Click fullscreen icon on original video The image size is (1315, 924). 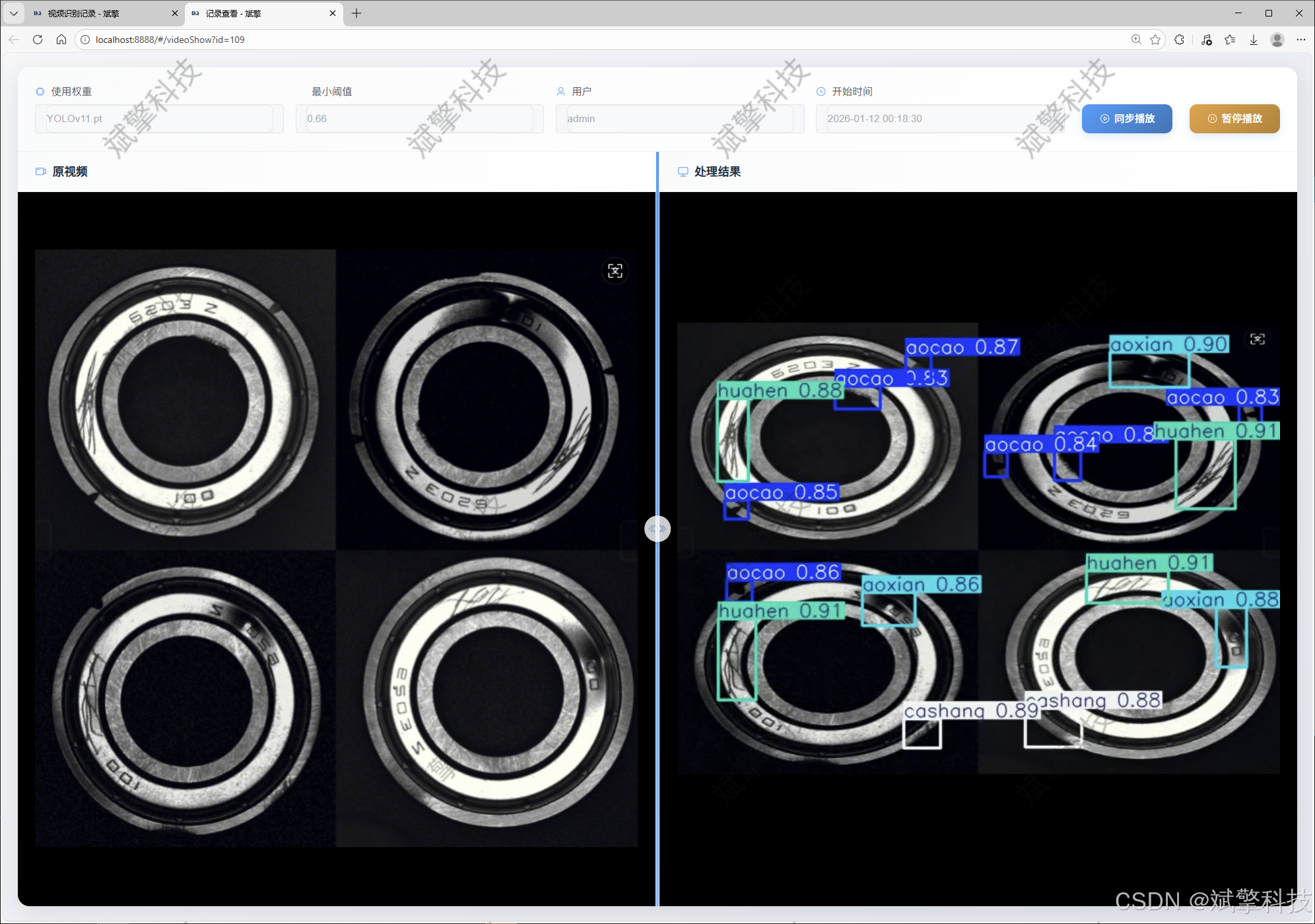pos(615,271)
